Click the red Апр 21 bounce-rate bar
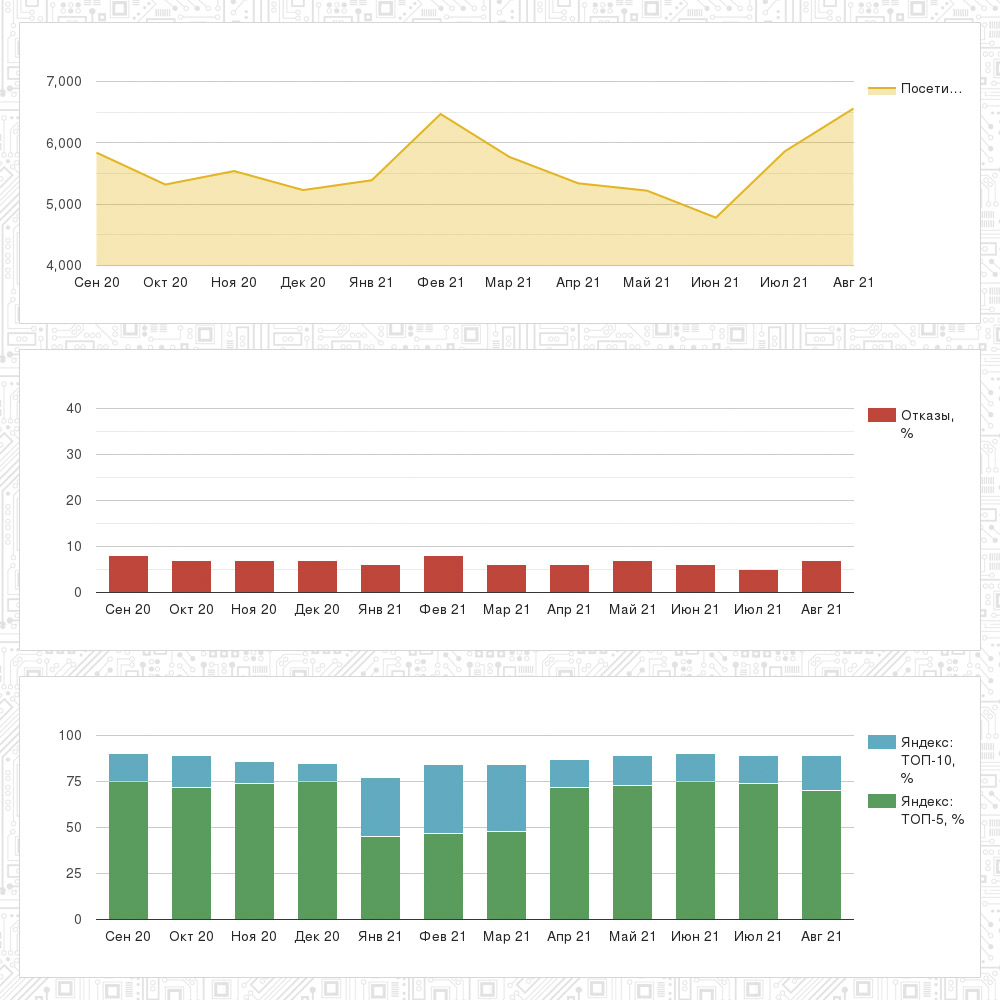 tap(570, 578)
